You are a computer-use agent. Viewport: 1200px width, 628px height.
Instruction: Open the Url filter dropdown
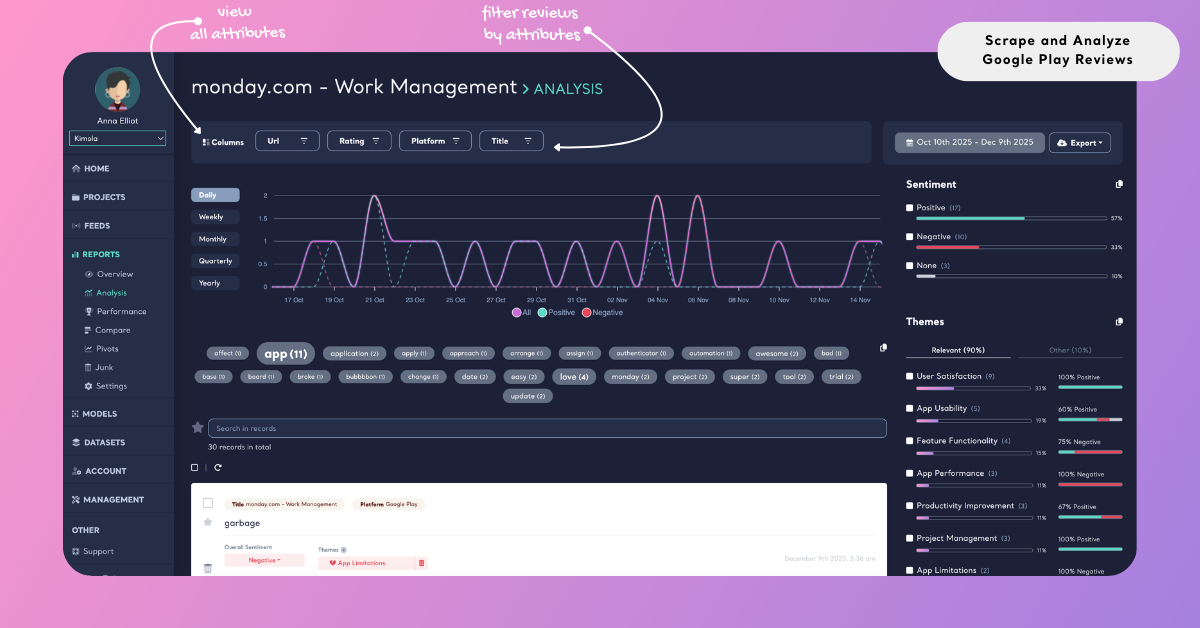[288, 141]
